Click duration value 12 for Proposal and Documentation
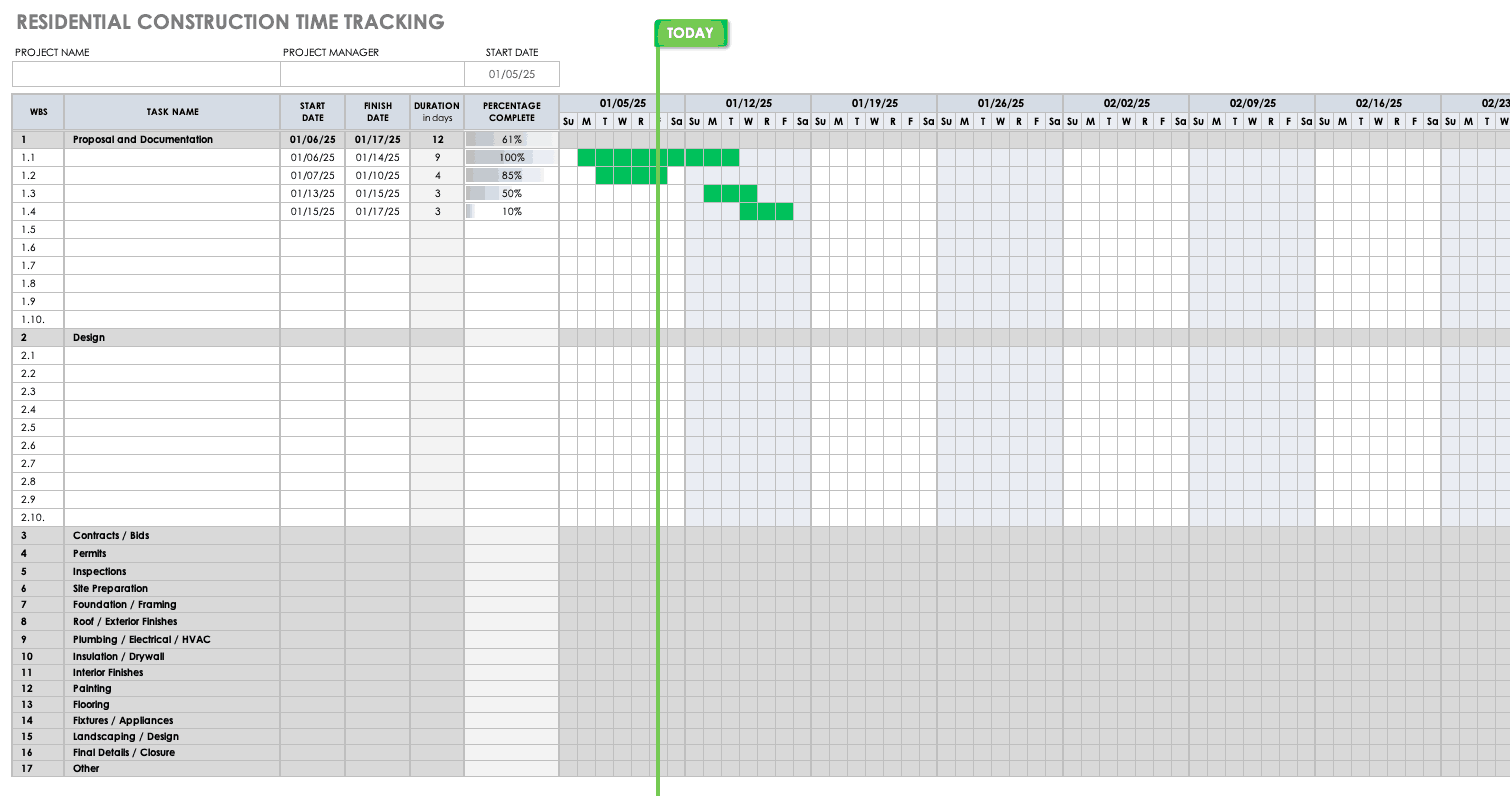Viewport: 1510px width, 796px height. pyautogui.click(x=437, y=140)
